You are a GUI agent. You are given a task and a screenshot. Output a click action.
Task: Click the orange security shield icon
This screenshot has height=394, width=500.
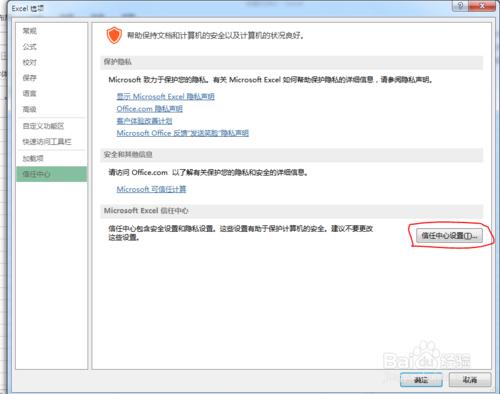point(114,35)
